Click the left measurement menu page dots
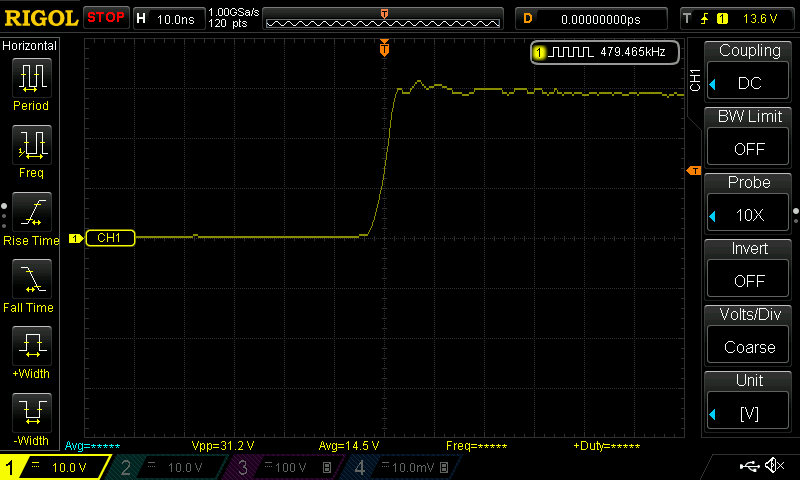Image resolution: width=800 pixels, height=480 pixels. (x=4, y=216)
